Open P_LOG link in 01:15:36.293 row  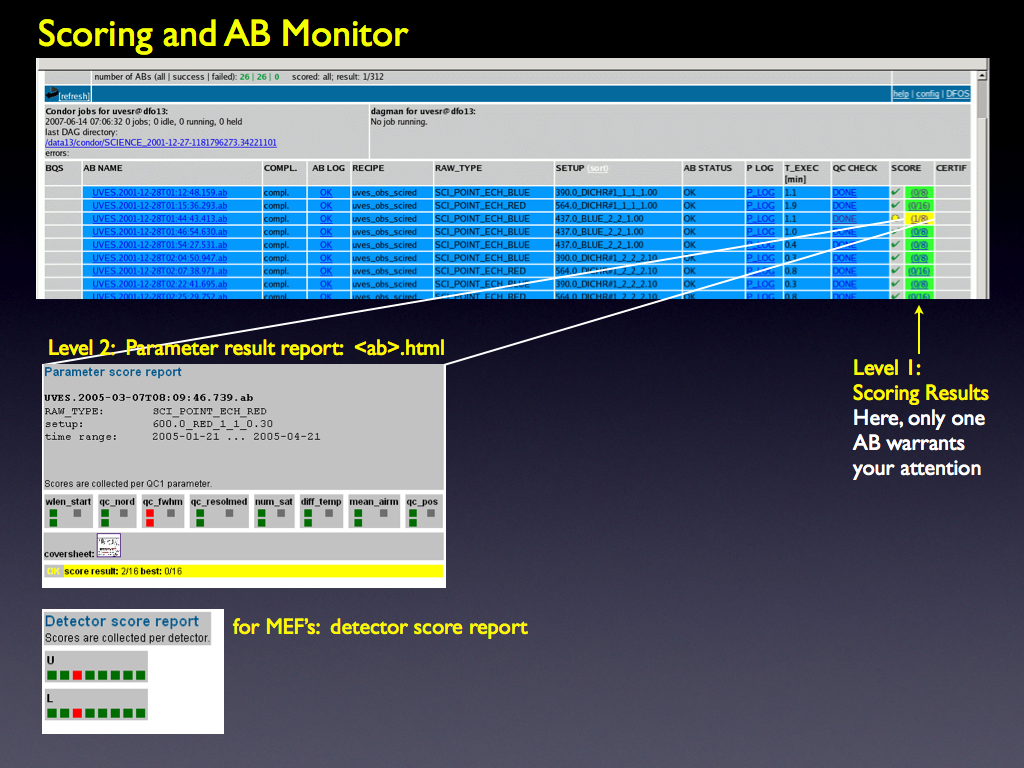761,206
